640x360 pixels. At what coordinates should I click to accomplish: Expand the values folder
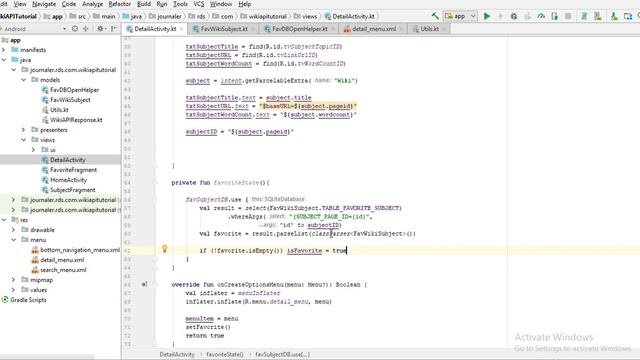(13, 290)
